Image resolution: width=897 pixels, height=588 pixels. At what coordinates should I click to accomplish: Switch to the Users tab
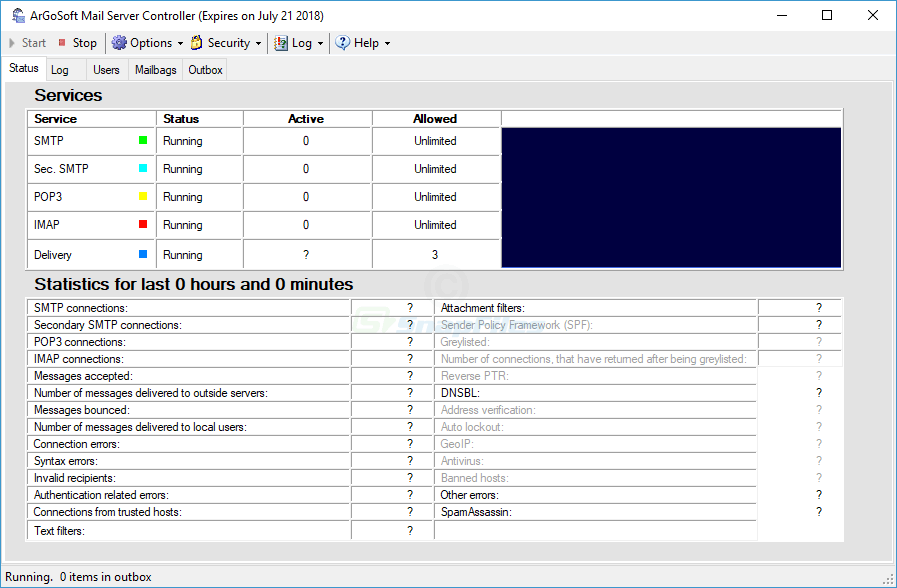pyautogui.click(x=106, y=69)
